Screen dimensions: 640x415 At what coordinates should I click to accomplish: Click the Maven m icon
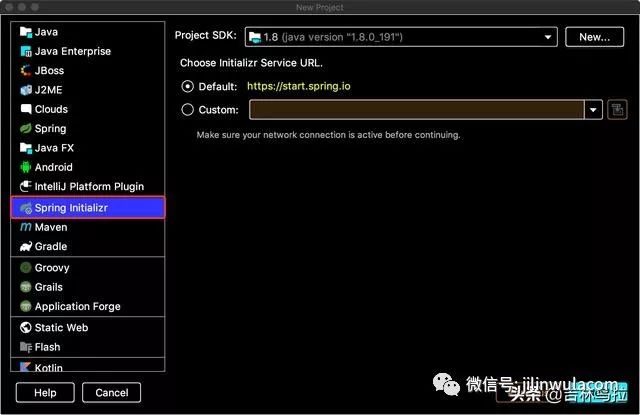[x=26, y=227]
